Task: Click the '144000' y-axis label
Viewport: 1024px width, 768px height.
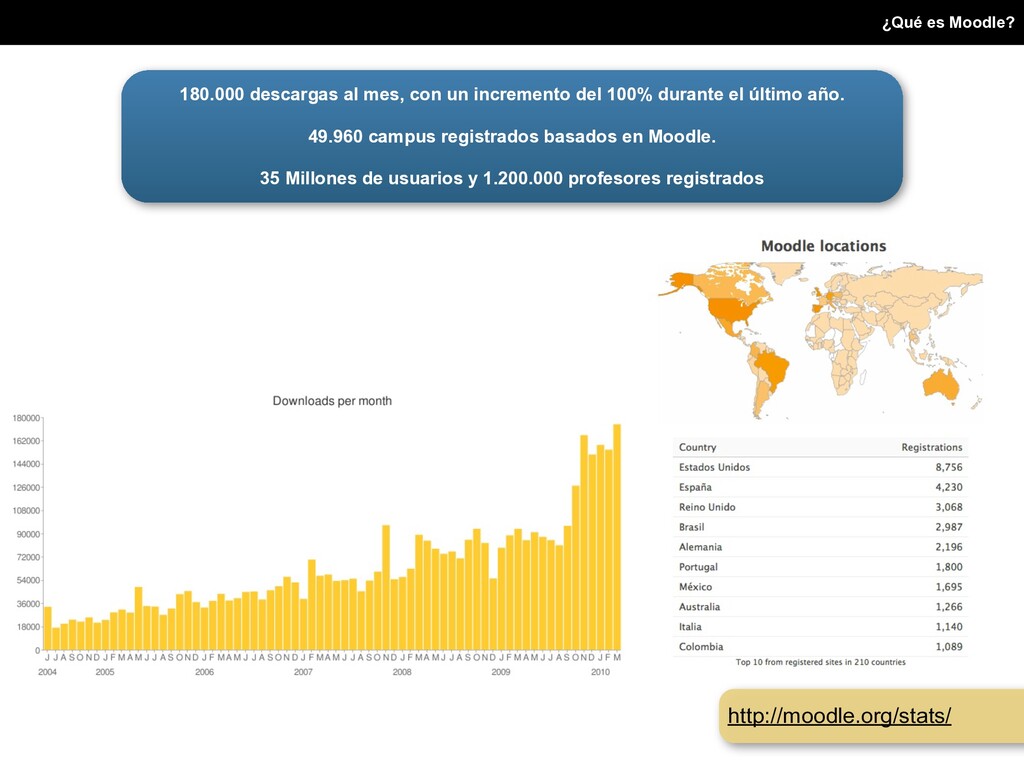Action: (26, 464)
